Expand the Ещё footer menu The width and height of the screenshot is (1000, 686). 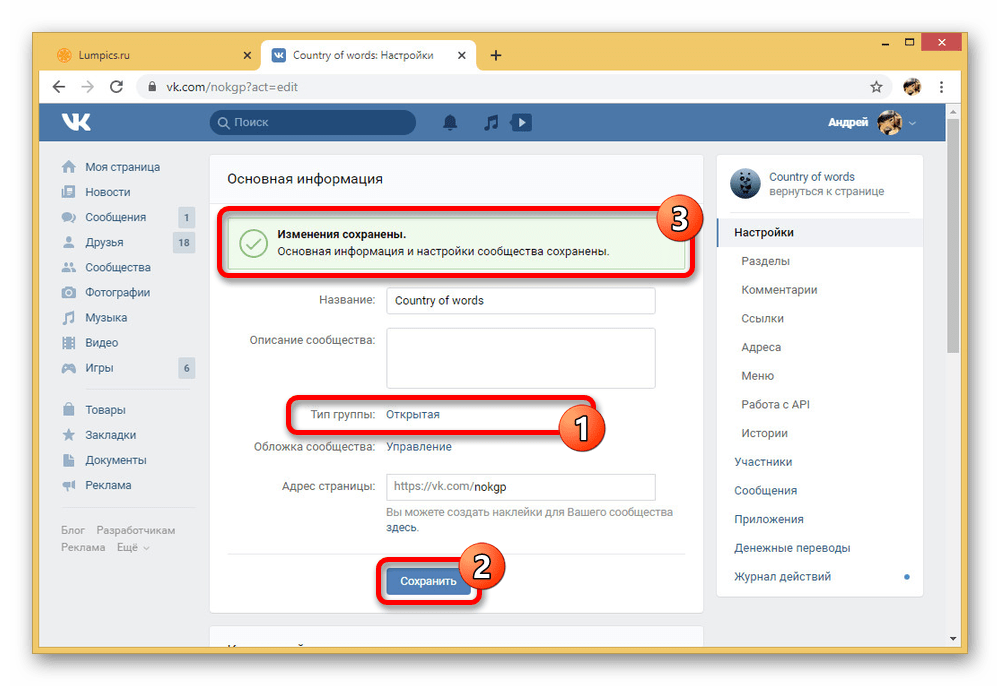coord(133,547)
